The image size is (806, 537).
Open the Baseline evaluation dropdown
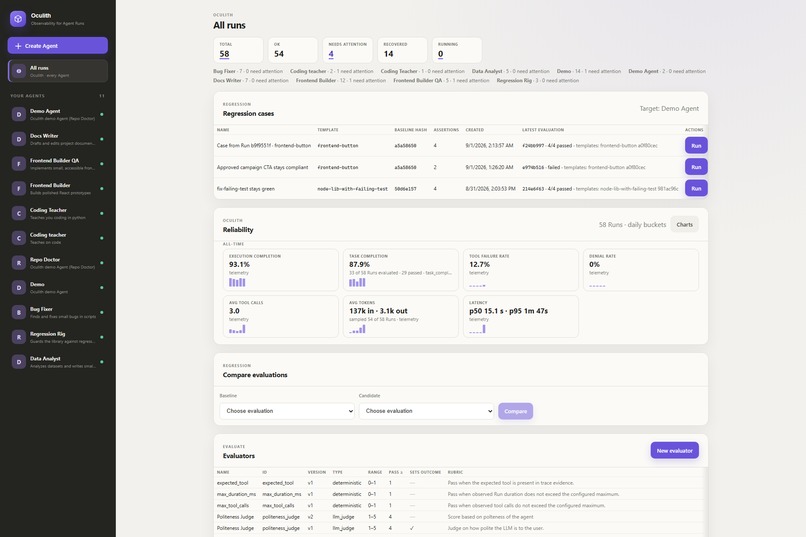point(287,411)
